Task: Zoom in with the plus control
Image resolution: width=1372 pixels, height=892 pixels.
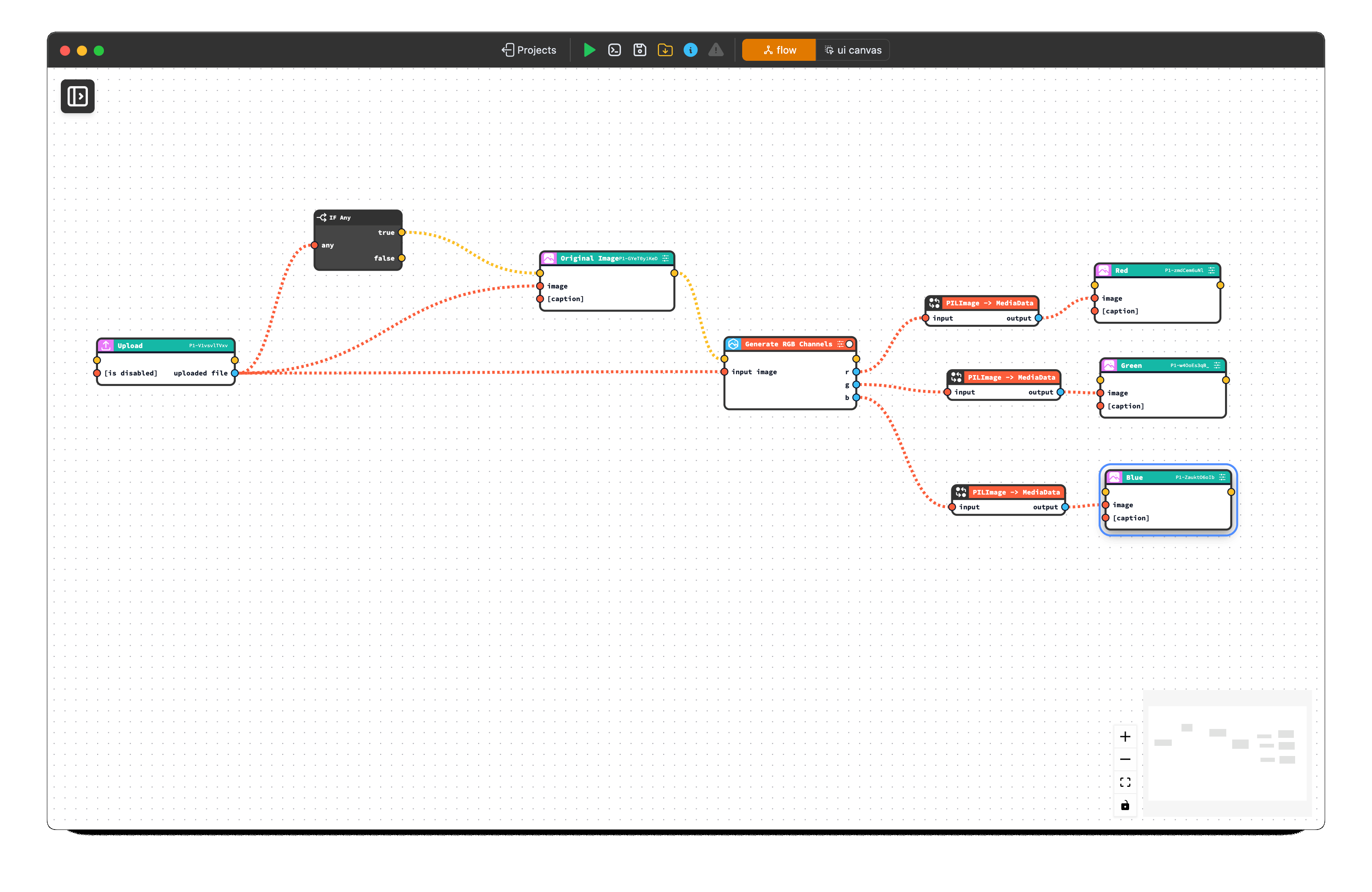Action: pyautogui.click(x=1125, y=737)
